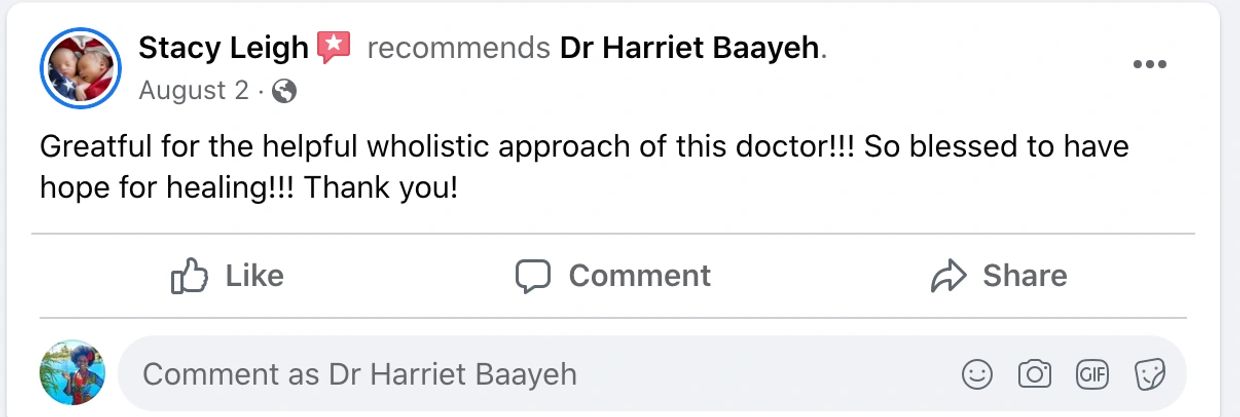Viewport: 1240px width, 417px height.
Task: Click the August 2 post timestamp
Action: click(x=193, y=91)
